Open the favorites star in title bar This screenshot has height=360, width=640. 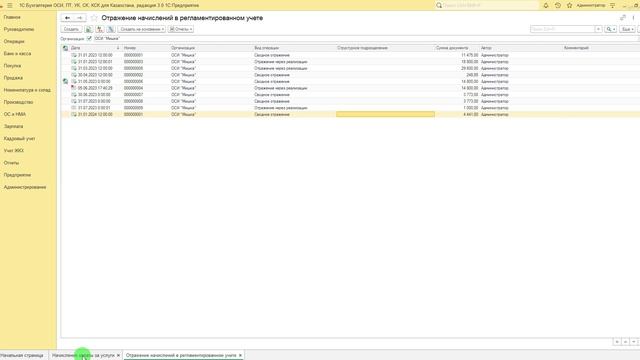[569, 5]
